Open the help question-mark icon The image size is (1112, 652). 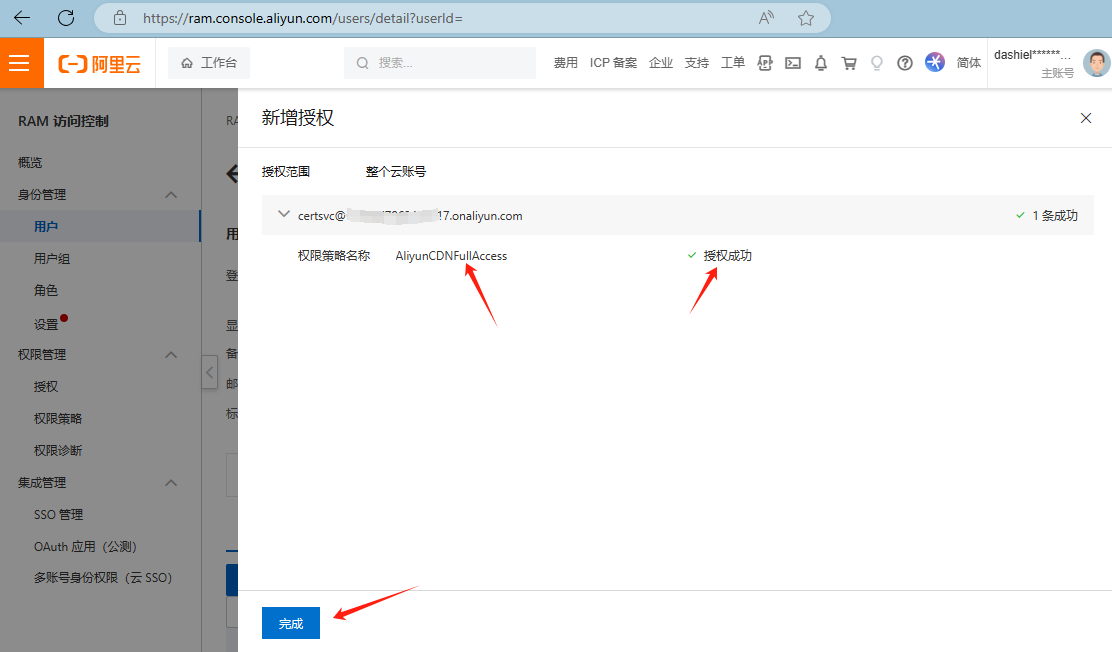905,62
